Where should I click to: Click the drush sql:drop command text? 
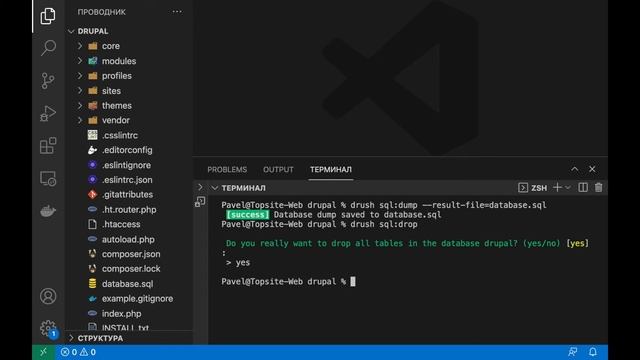[x=384, y=224]
